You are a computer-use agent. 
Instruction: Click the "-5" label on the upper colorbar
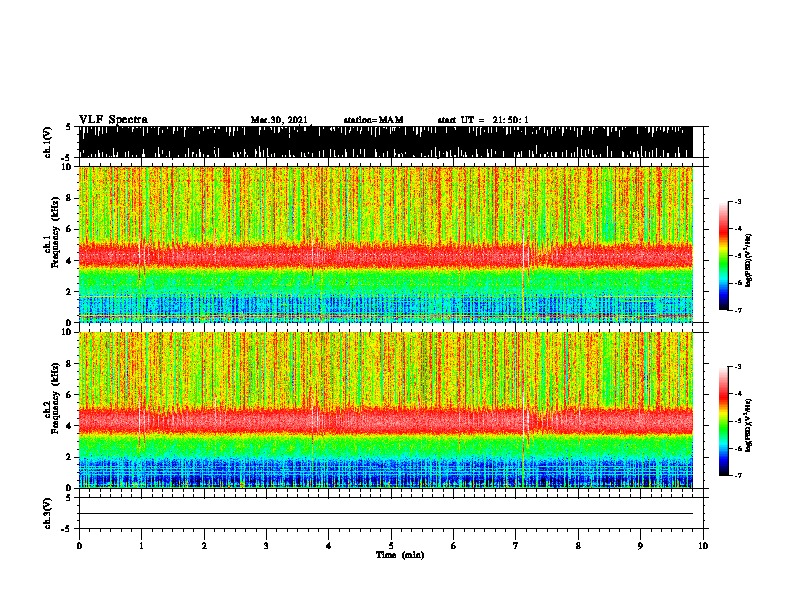[738, 256]
